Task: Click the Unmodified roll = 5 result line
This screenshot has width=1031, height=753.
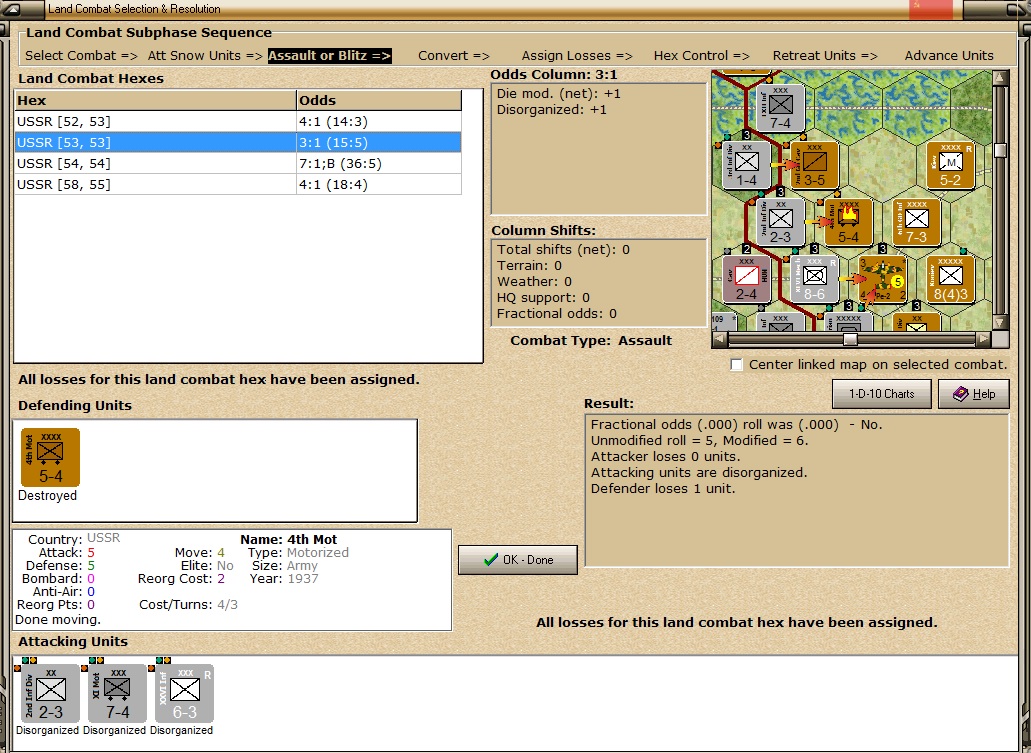Action: pos(700,441)
